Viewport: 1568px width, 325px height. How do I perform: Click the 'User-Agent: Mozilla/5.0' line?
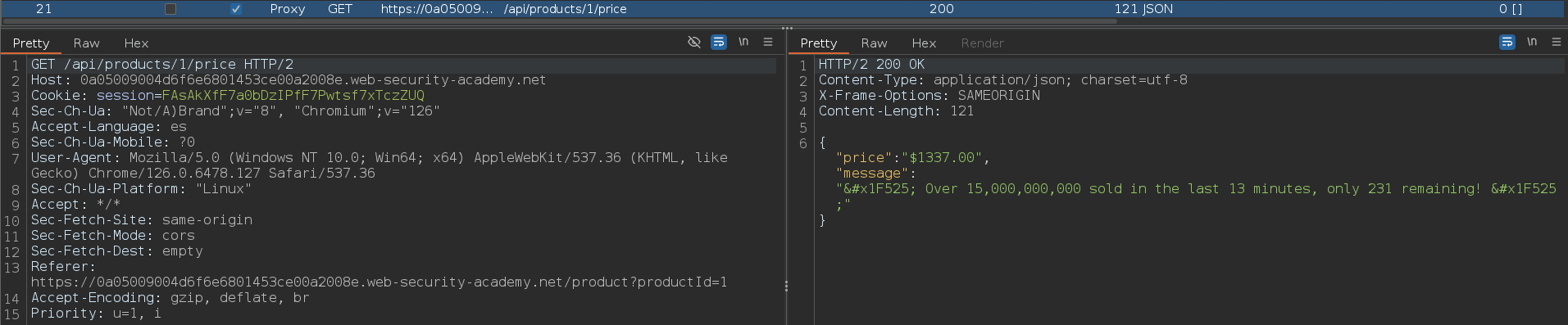[x=380, y=158]
